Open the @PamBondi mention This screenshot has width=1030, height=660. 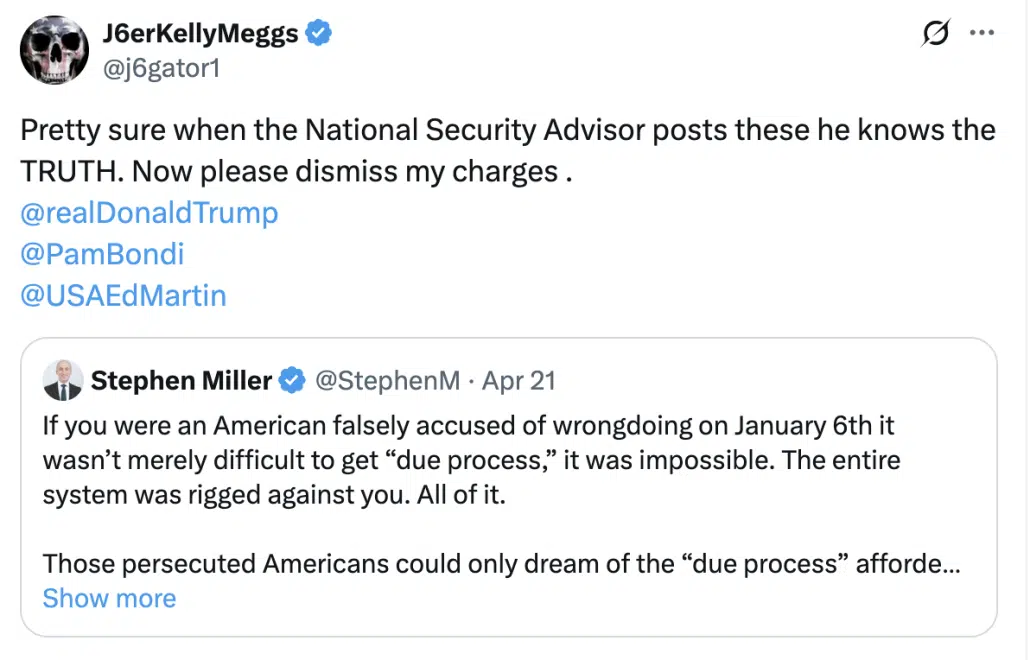click(102, 254)
